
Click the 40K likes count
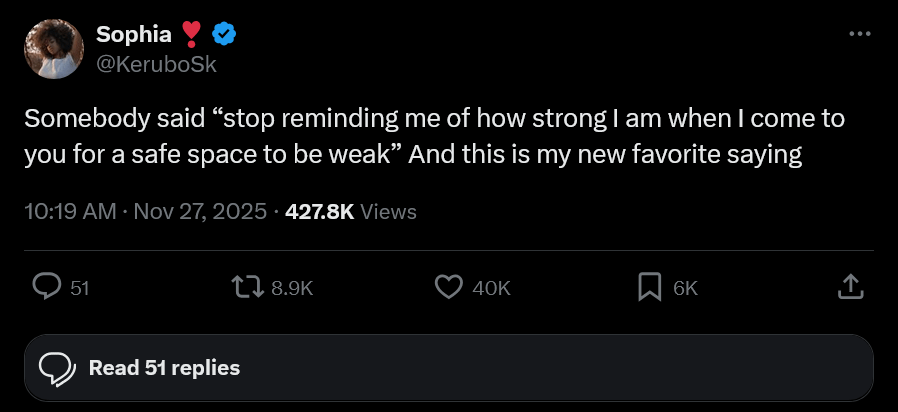[x=491, y=288]
